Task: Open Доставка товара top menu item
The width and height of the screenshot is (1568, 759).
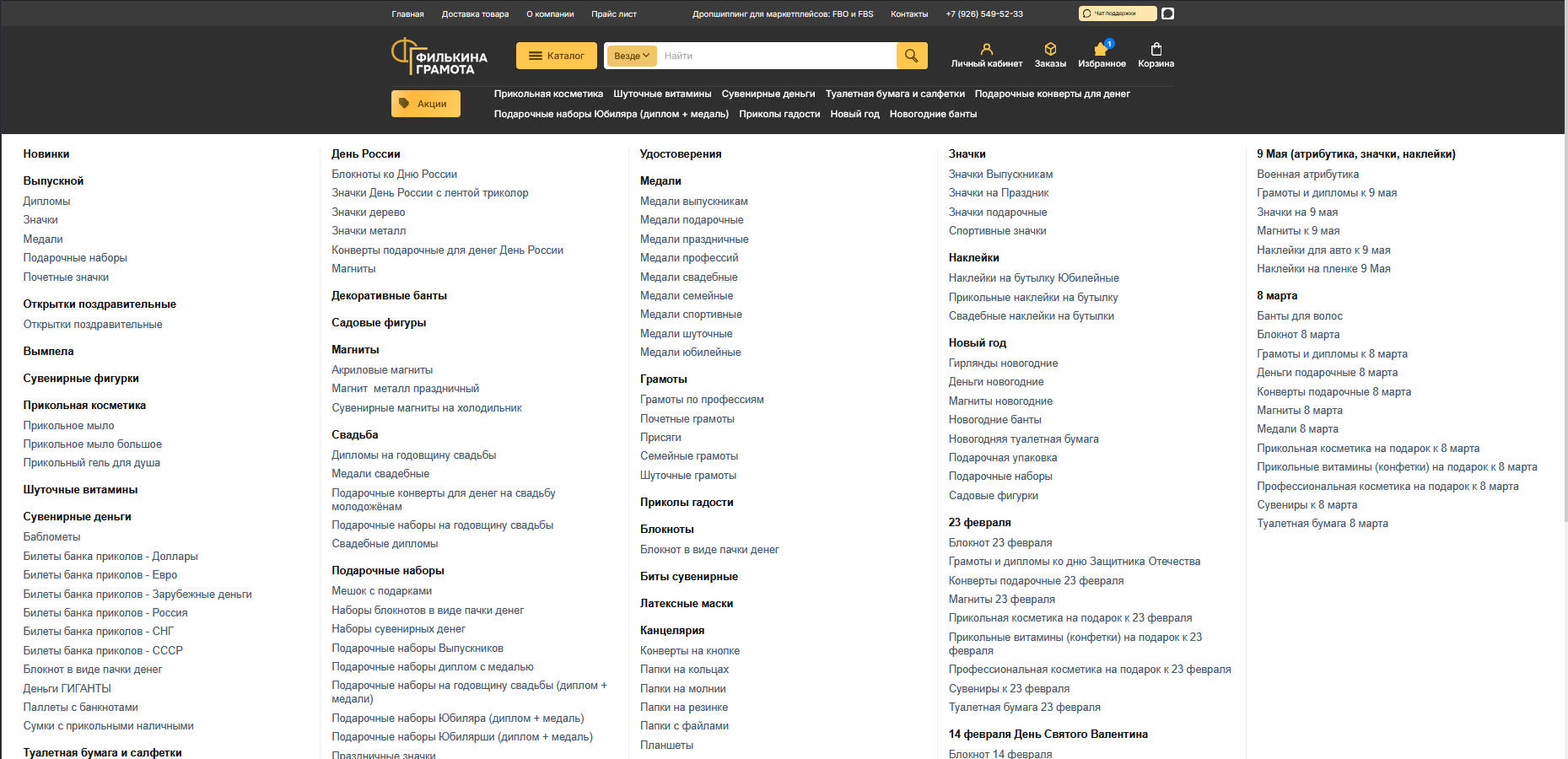Action: [475, 14]
